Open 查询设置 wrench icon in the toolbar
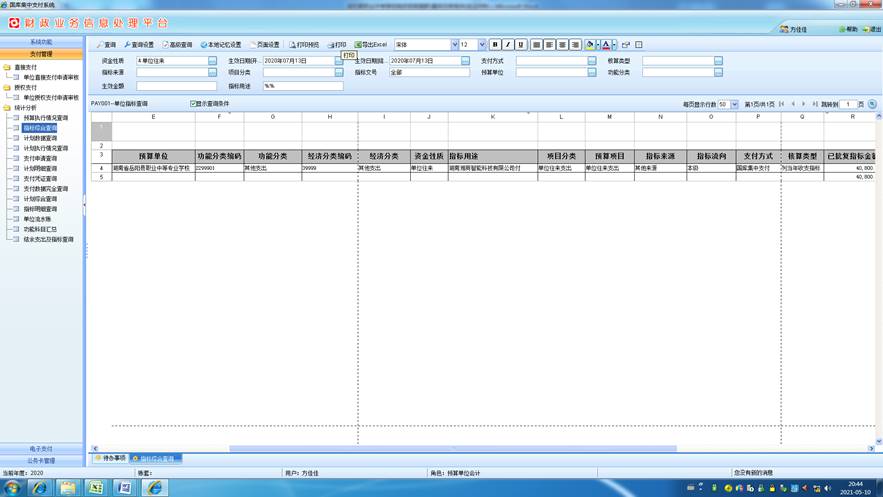The height and width of the screenshot is (497, 883). [127, 44]
